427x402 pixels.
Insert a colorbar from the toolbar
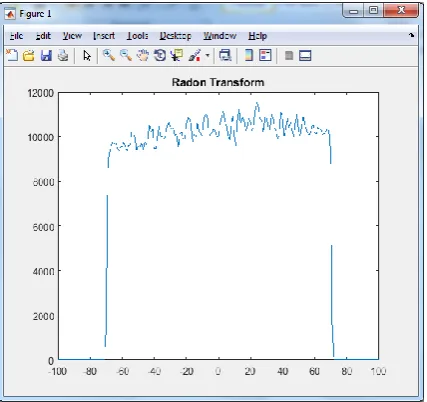pos(249,55)
